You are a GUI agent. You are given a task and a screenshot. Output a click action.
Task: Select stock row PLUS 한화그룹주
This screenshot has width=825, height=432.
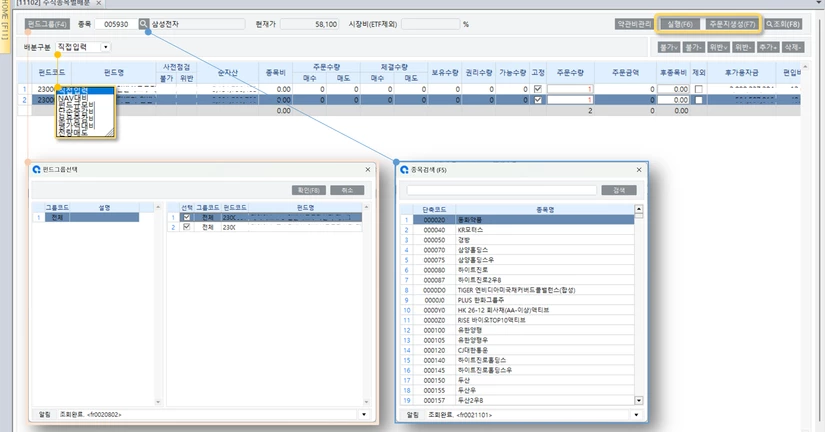pos(518,300)
